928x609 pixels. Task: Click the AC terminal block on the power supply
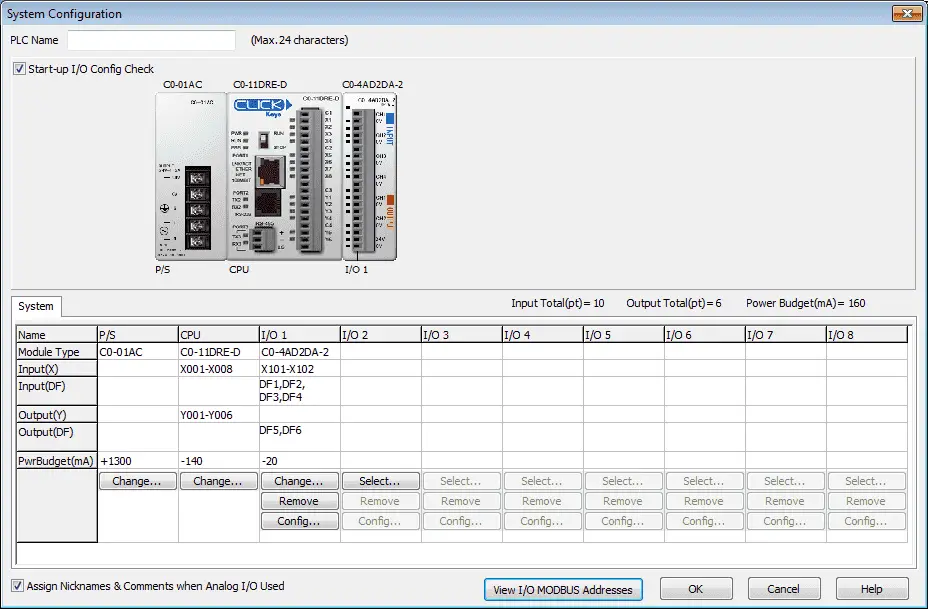click(x=197, y=209)
